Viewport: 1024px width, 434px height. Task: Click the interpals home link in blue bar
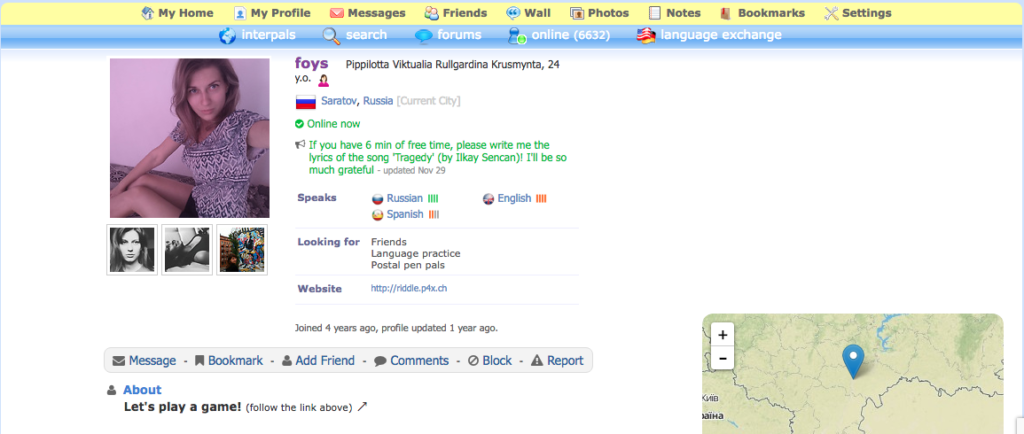click(x=268, y=35)
